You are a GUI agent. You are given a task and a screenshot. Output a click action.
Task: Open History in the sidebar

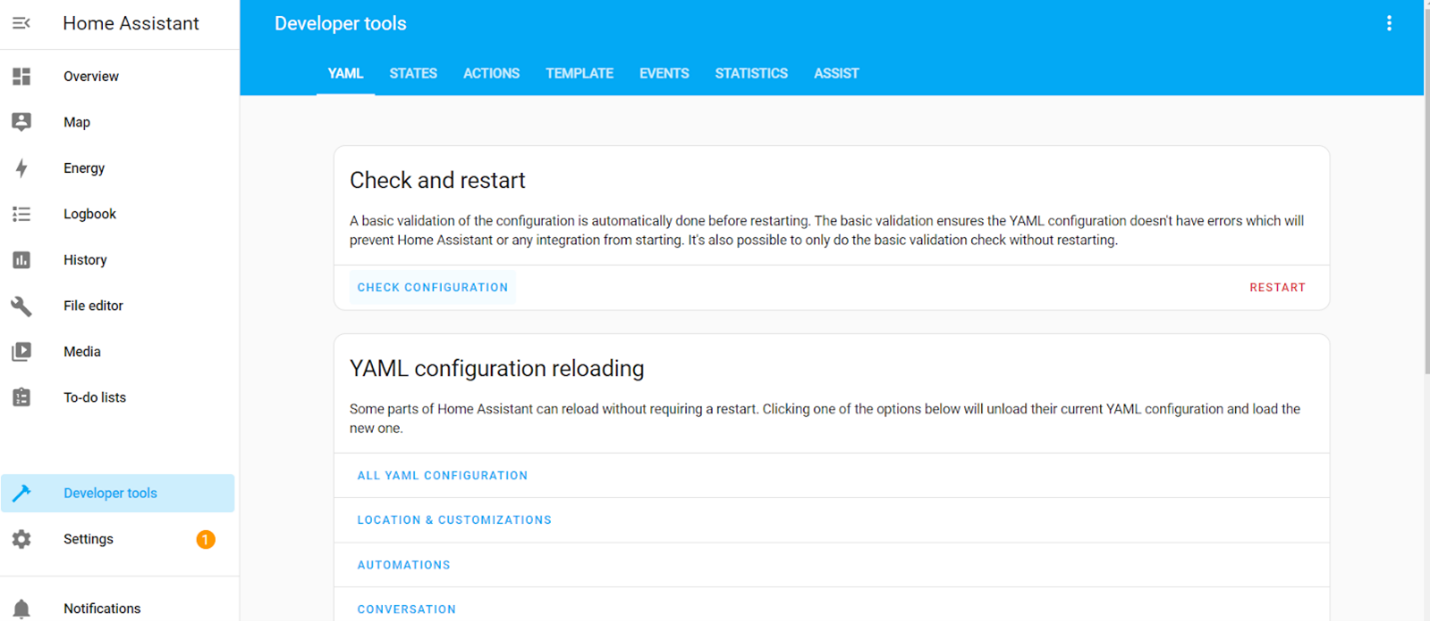[118, 260]
